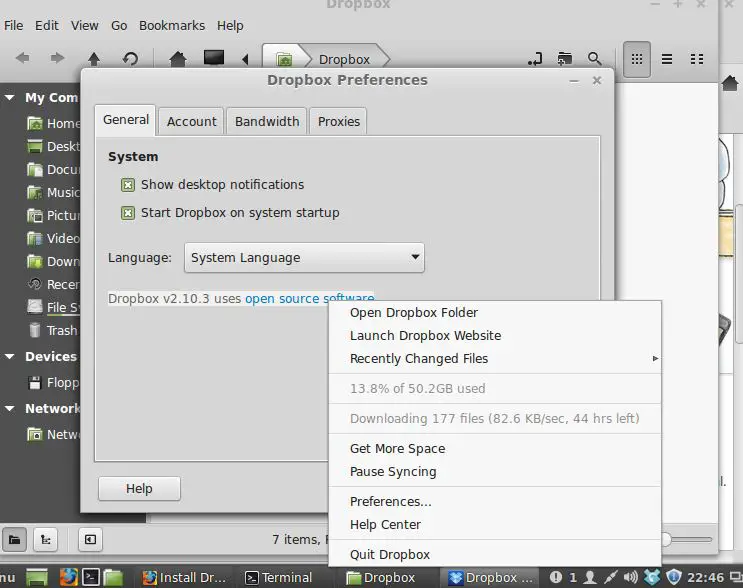743x588 pixels.
Task: Collapse the Devices section in sidebar
Action: tap(10, 357)
